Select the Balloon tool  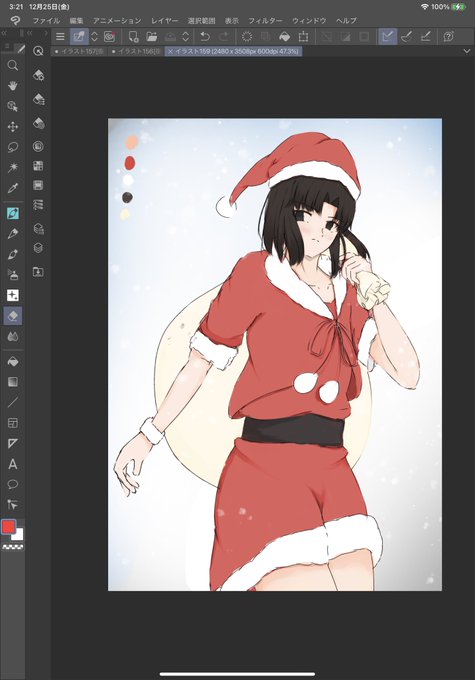13,484
